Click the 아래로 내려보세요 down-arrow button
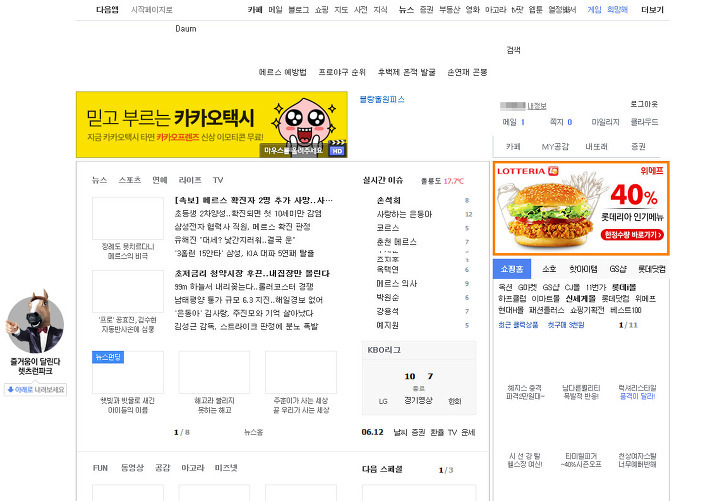The image size is (710, 501). coord(36,390)
